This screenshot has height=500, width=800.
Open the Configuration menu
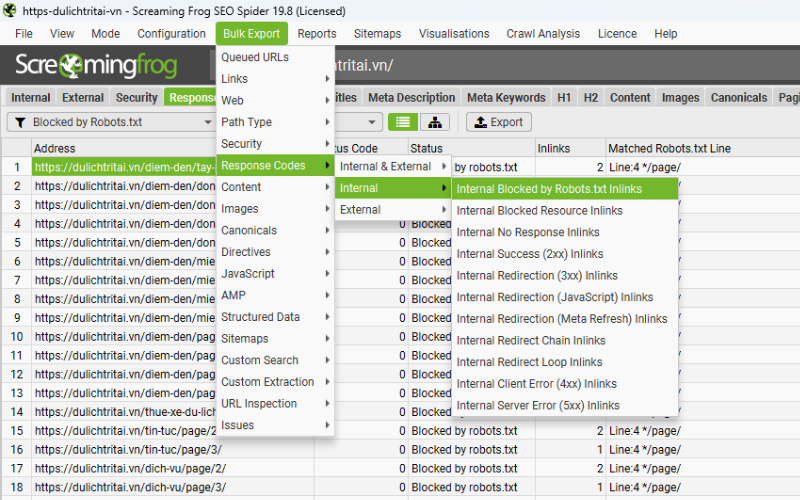point(171,34)
